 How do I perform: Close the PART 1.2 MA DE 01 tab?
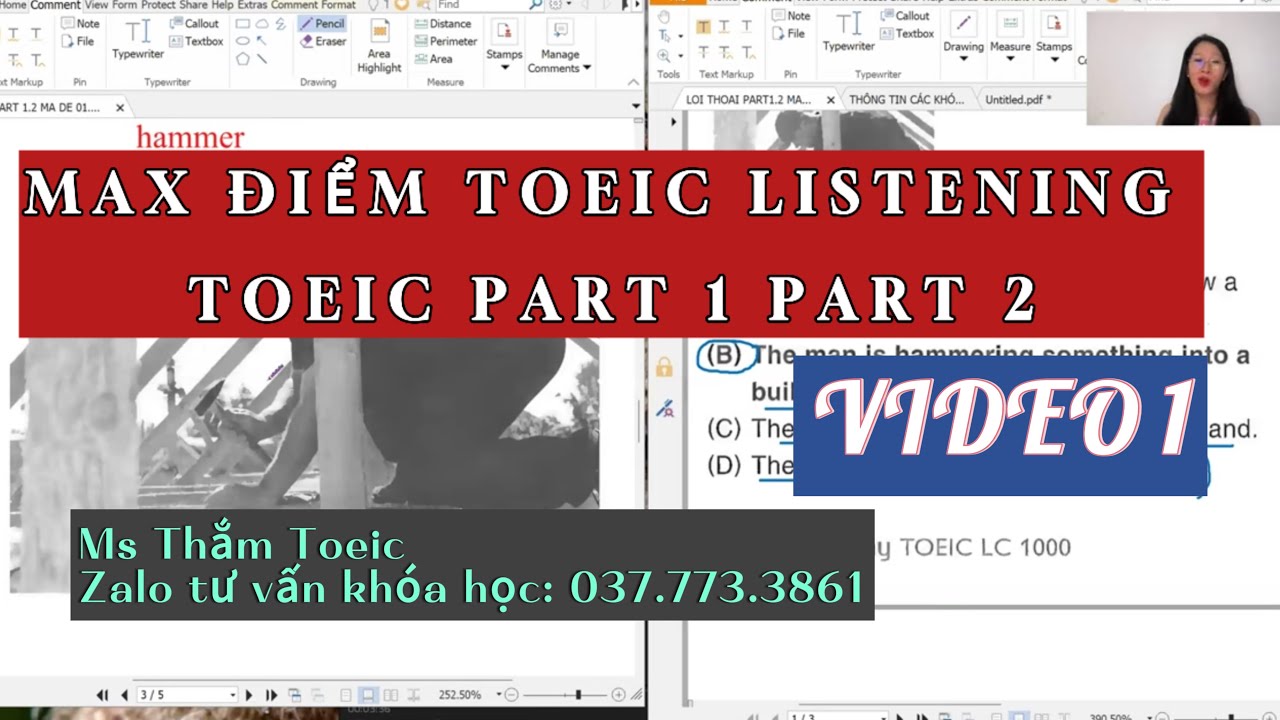click(120, 107)
